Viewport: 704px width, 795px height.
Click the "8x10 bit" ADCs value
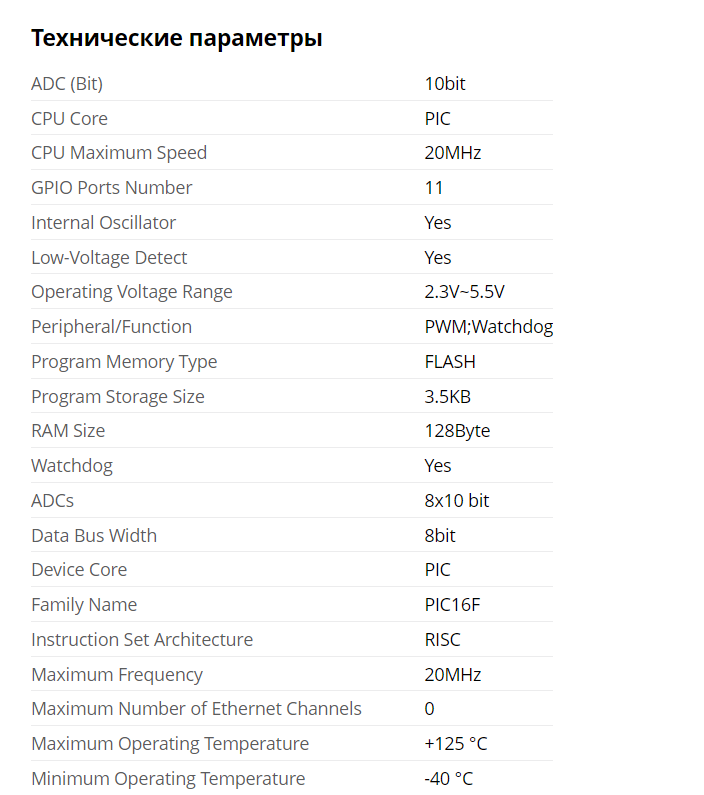(x=457, y=501)
